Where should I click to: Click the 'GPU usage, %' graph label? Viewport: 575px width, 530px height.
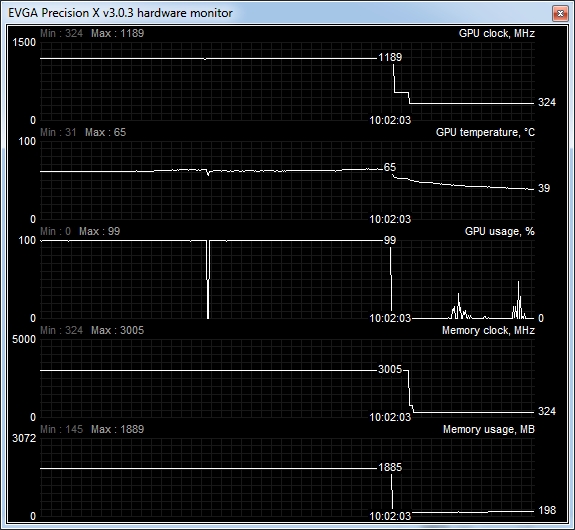(x=499, y=231)
